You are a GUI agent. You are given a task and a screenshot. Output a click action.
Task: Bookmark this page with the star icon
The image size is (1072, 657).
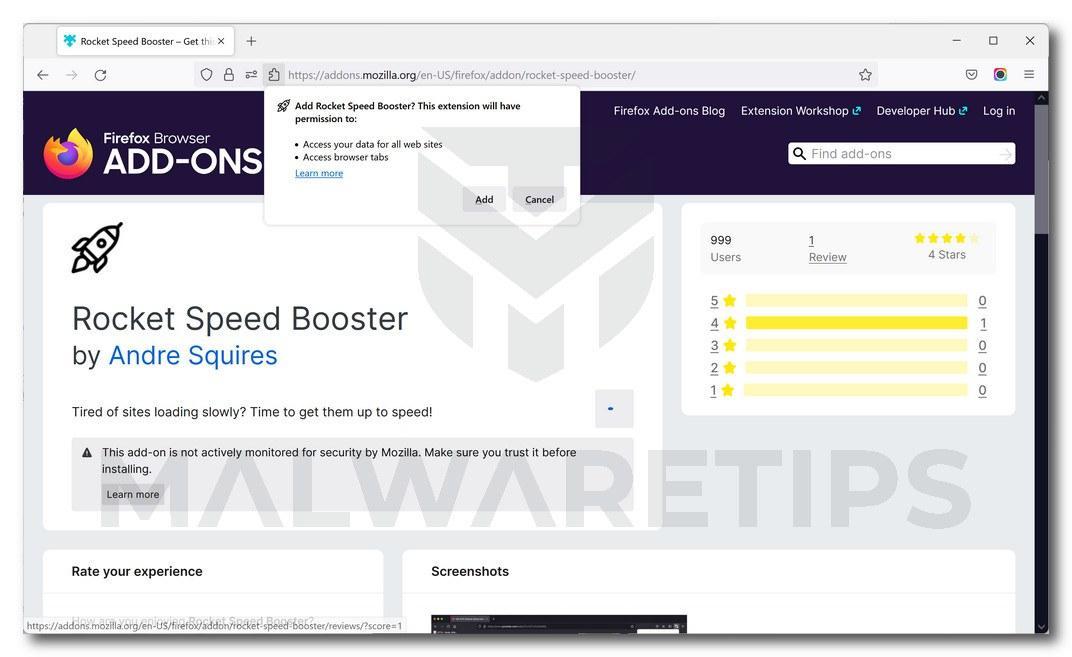[x=865, y=75]
